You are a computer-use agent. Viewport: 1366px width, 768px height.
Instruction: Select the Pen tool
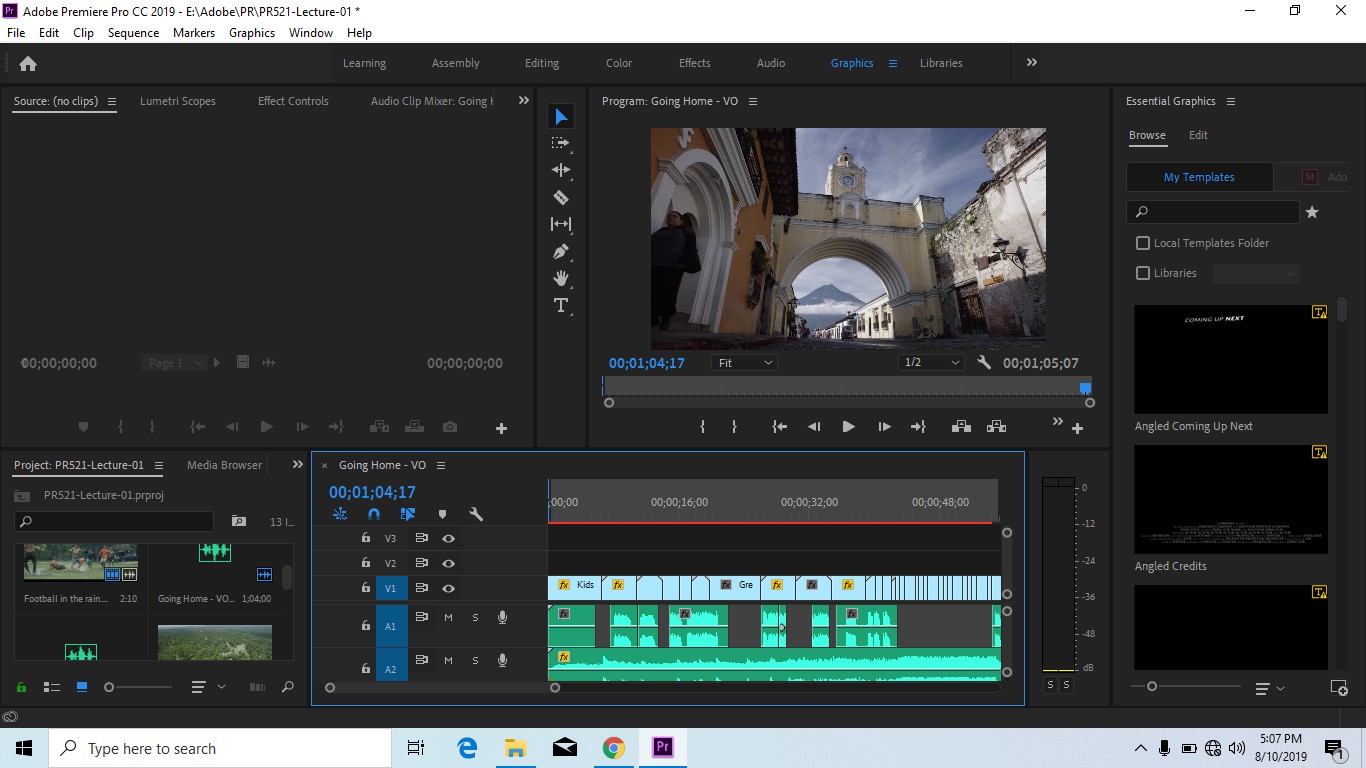click(x=561, y=251)
